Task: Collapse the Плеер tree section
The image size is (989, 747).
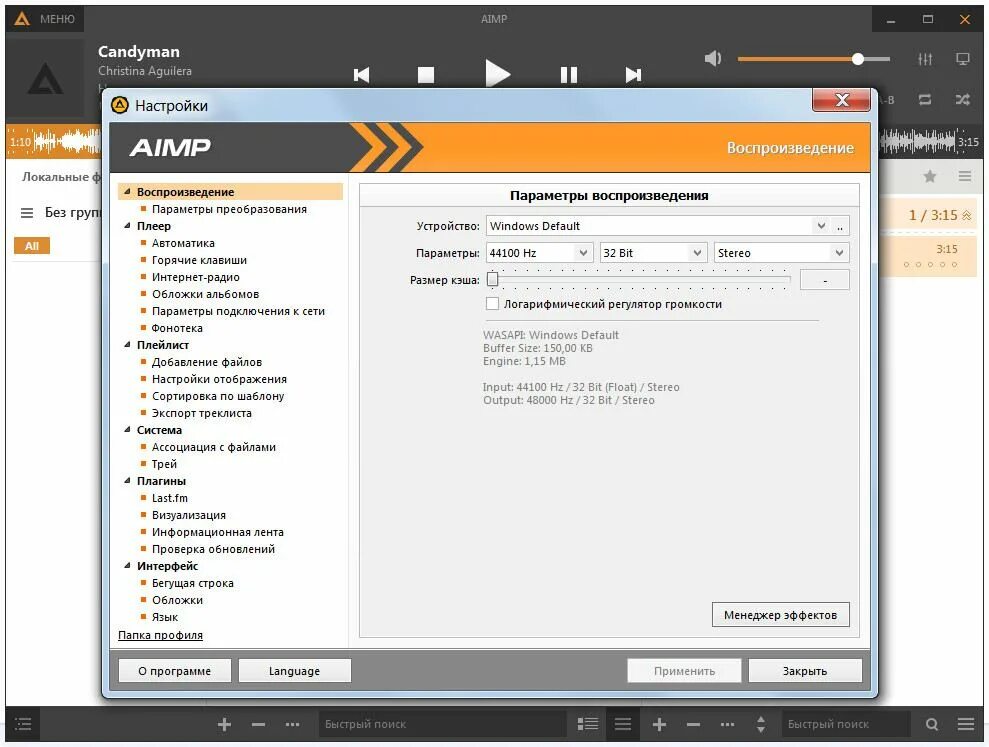Action: (127, 225)
